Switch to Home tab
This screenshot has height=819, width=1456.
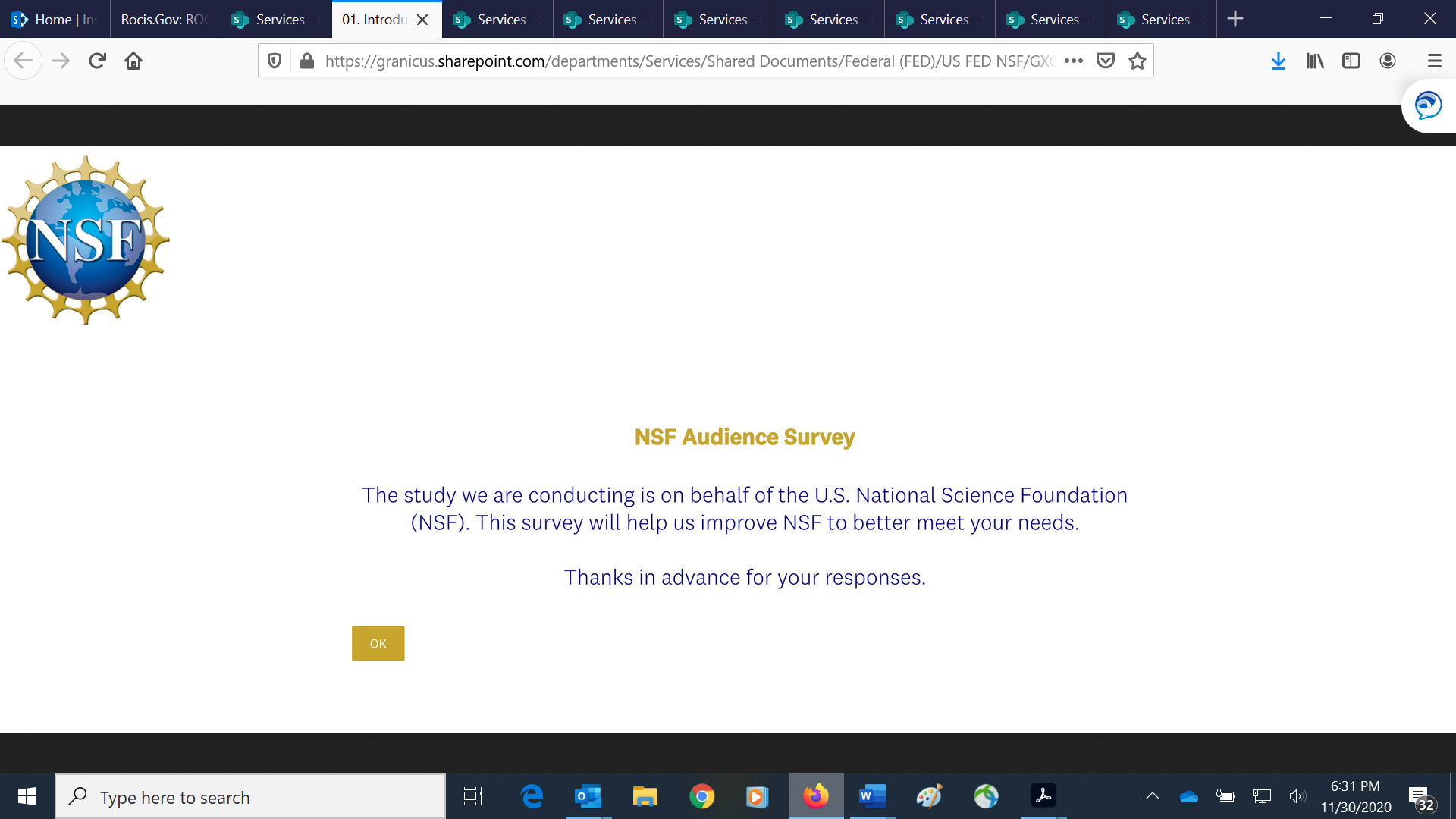(55, 19)
